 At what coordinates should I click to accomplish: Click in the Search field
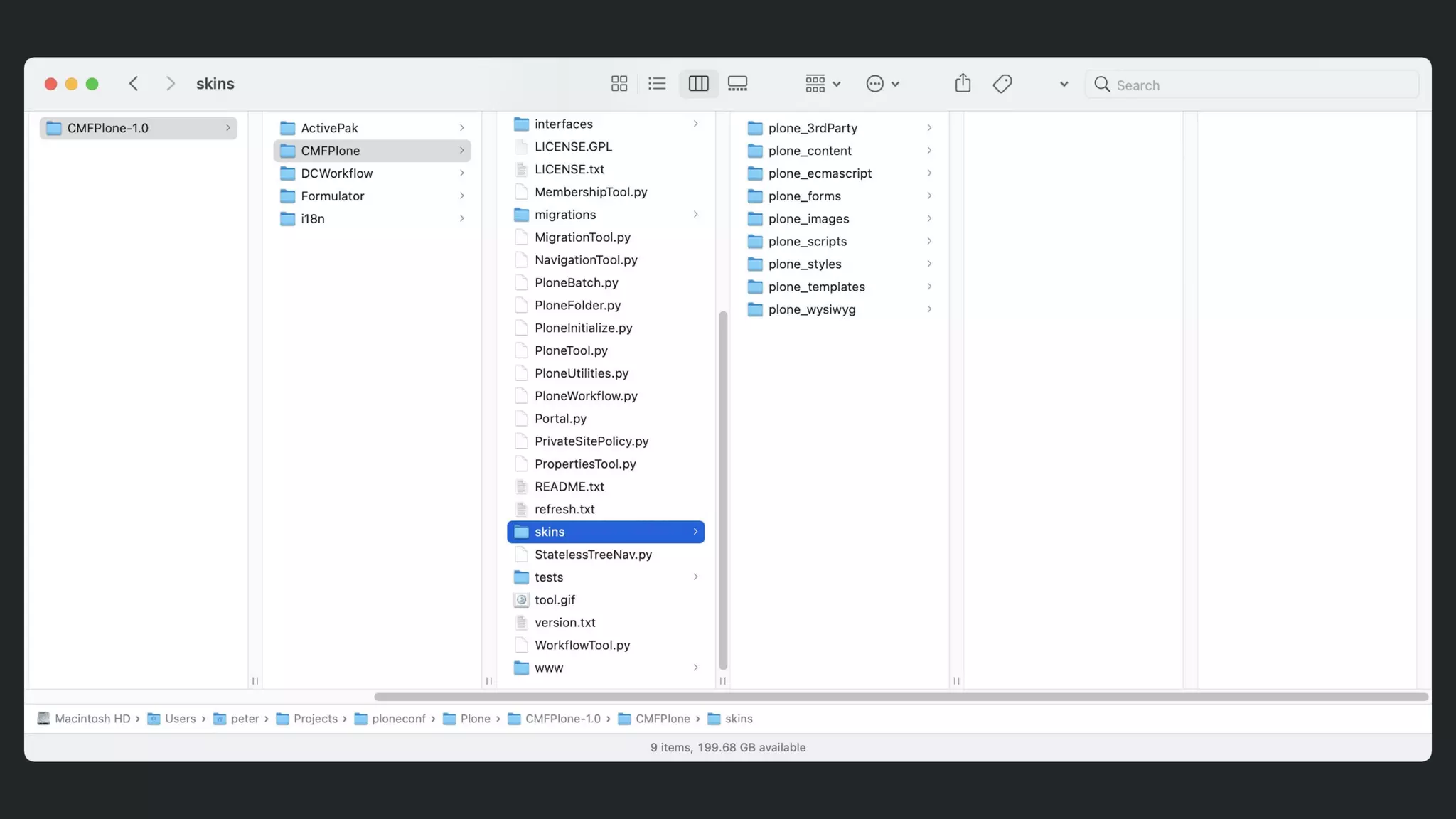tap(1251, 85)
